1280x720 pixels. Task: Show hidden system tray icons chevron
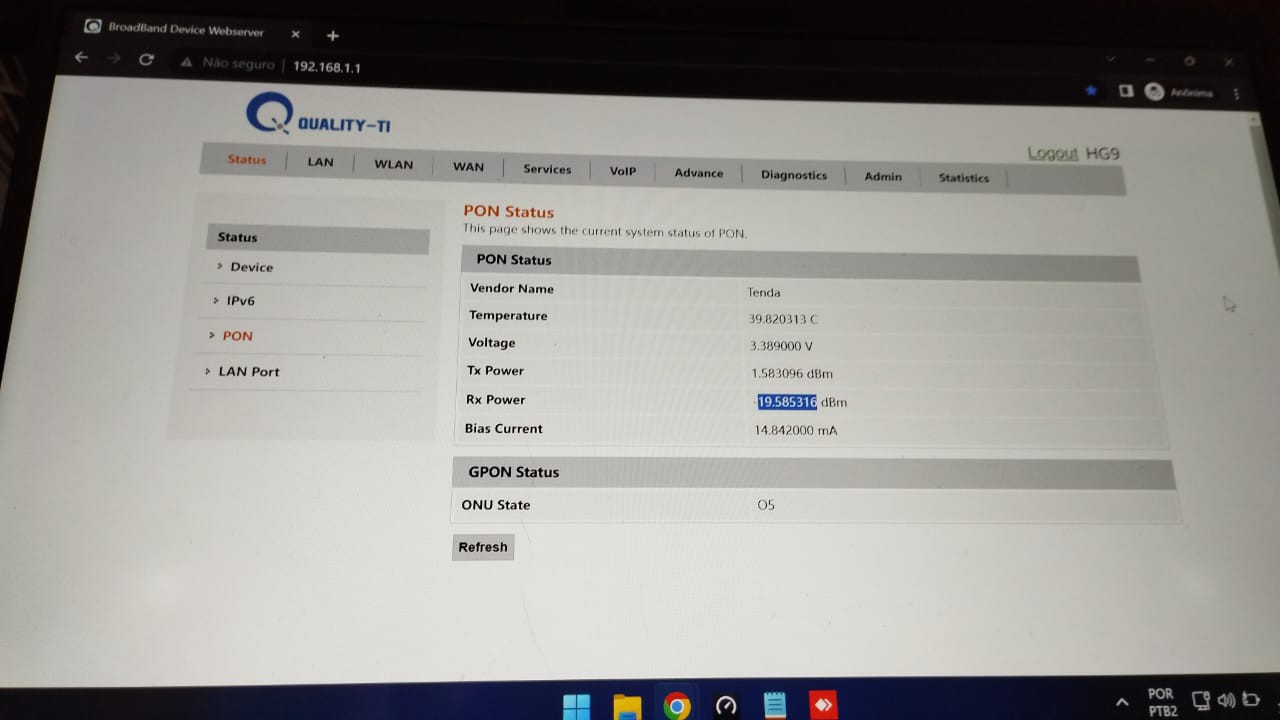(1122, 702)
